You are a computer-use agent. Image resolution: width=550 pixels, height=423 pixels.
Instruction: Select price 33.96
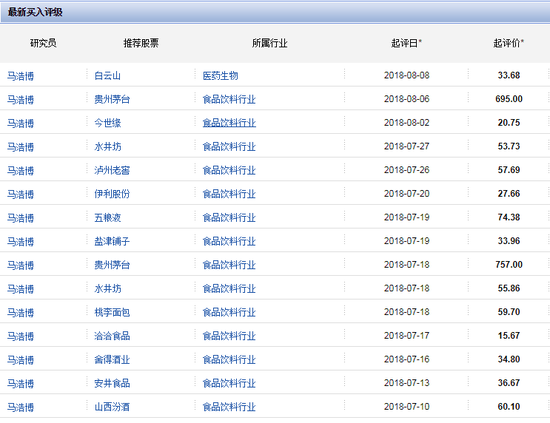click(x=509, y=241)
